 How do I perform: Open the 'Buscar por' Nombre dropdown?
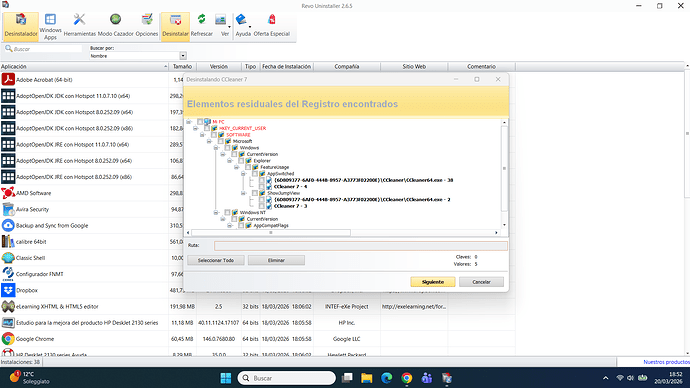[x=183, y=56]
